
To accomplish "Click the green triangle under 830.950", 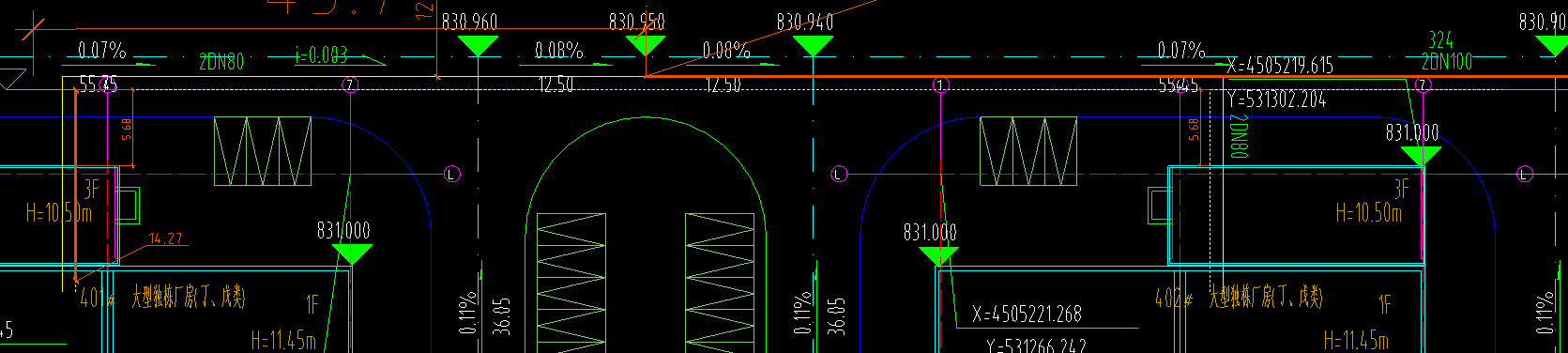I will 646,45.
